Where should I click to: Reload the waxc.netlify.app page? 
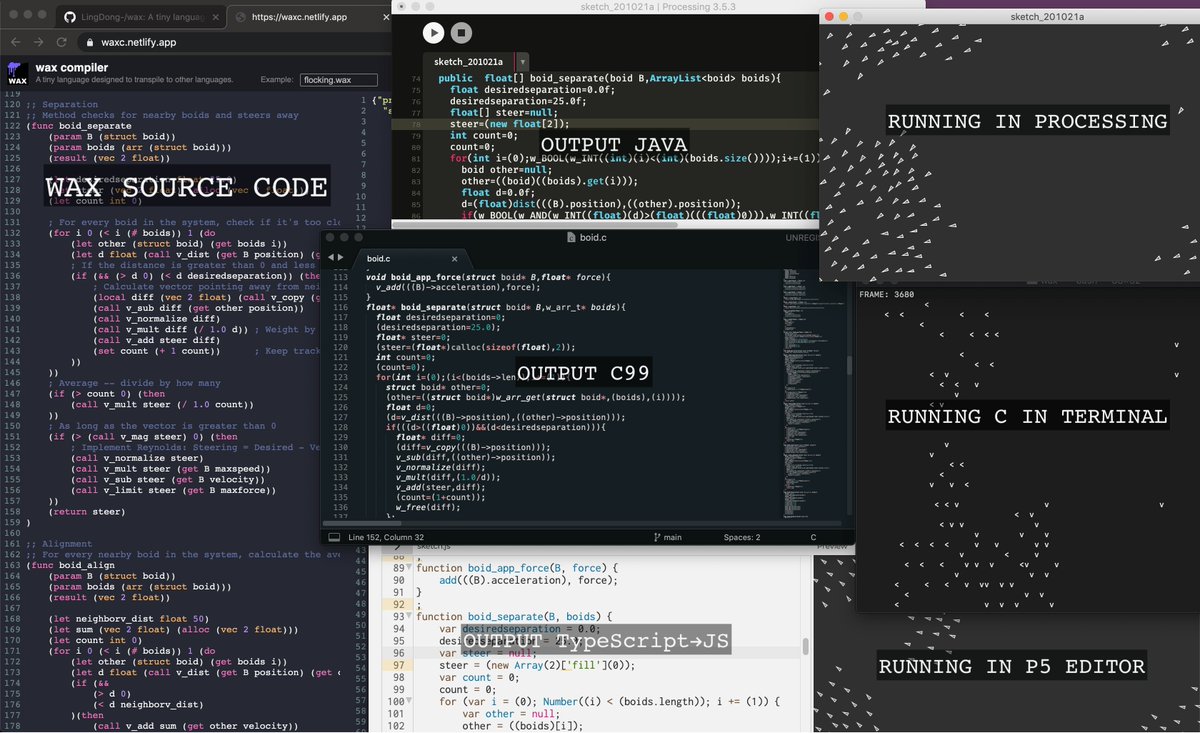(x=62, y=42)
